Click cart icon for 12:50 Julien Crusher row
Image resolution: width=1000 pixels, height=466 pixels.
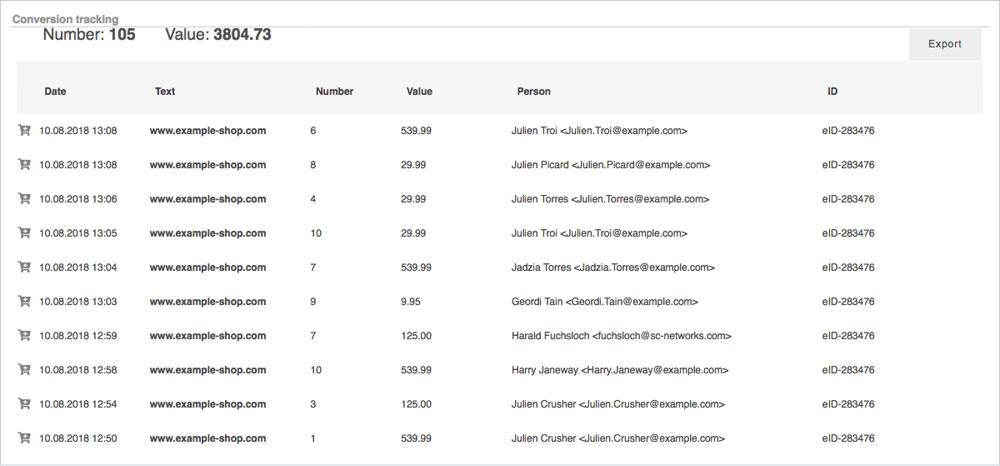(24, 438)
